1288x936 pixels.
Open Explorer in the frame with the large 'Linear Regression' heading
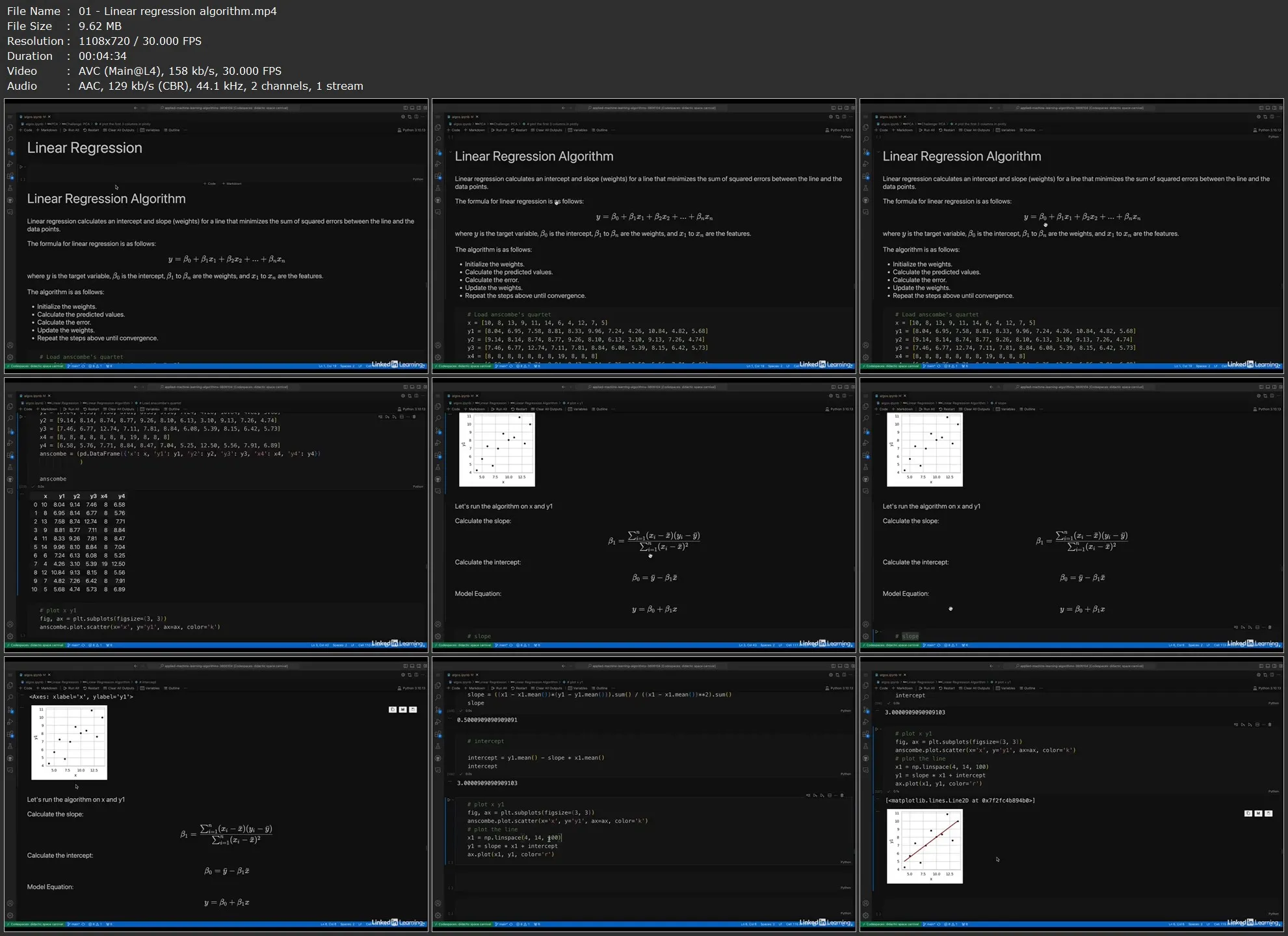click(x=10, y=127)
